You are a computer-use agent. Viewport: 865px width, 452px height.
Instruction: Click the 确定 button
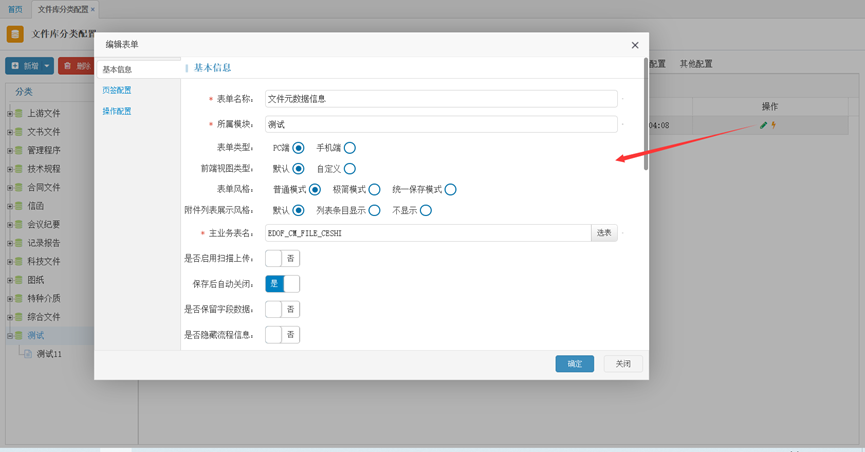(x=574, y=364)
